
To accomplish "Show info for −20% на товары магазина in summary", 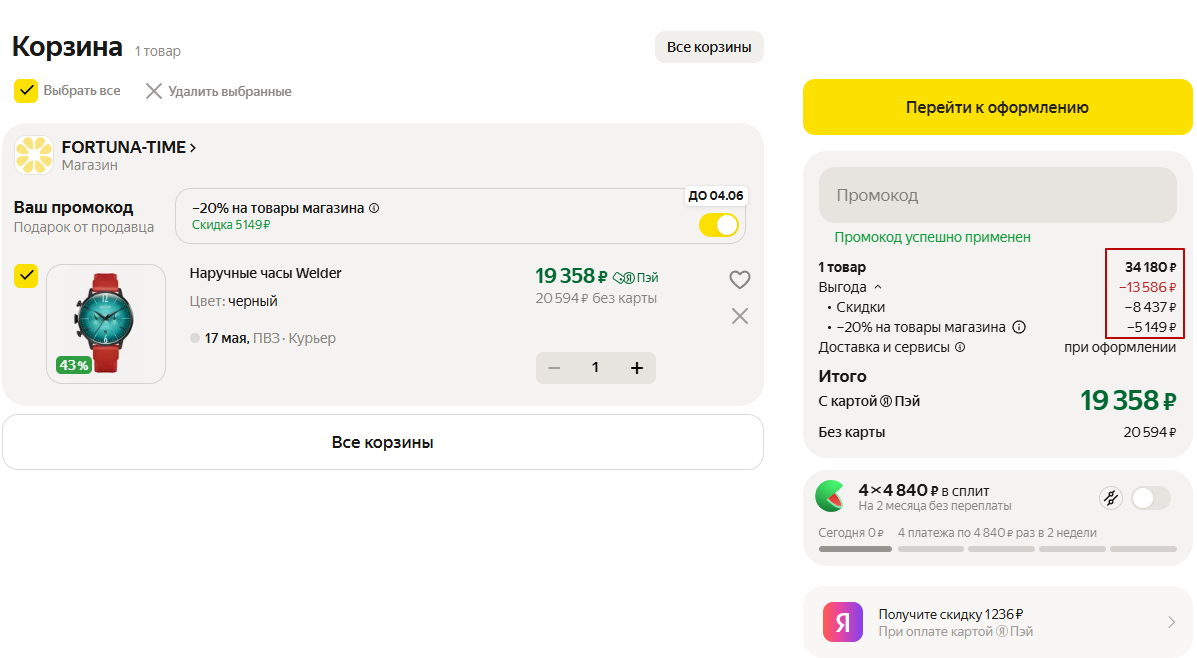I will [x=1018, y=327].
